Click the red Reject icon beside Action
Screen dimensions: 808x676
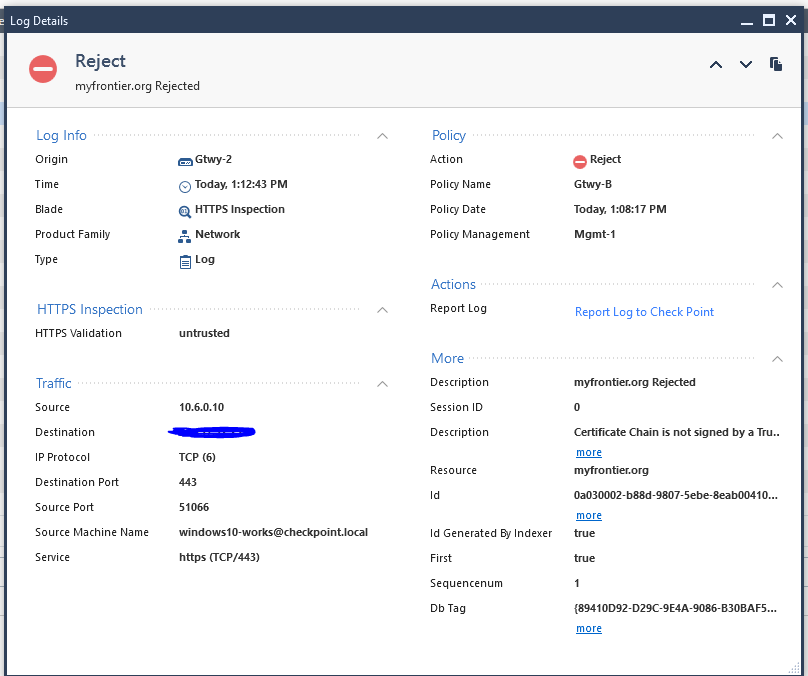(x=580, y=159)
